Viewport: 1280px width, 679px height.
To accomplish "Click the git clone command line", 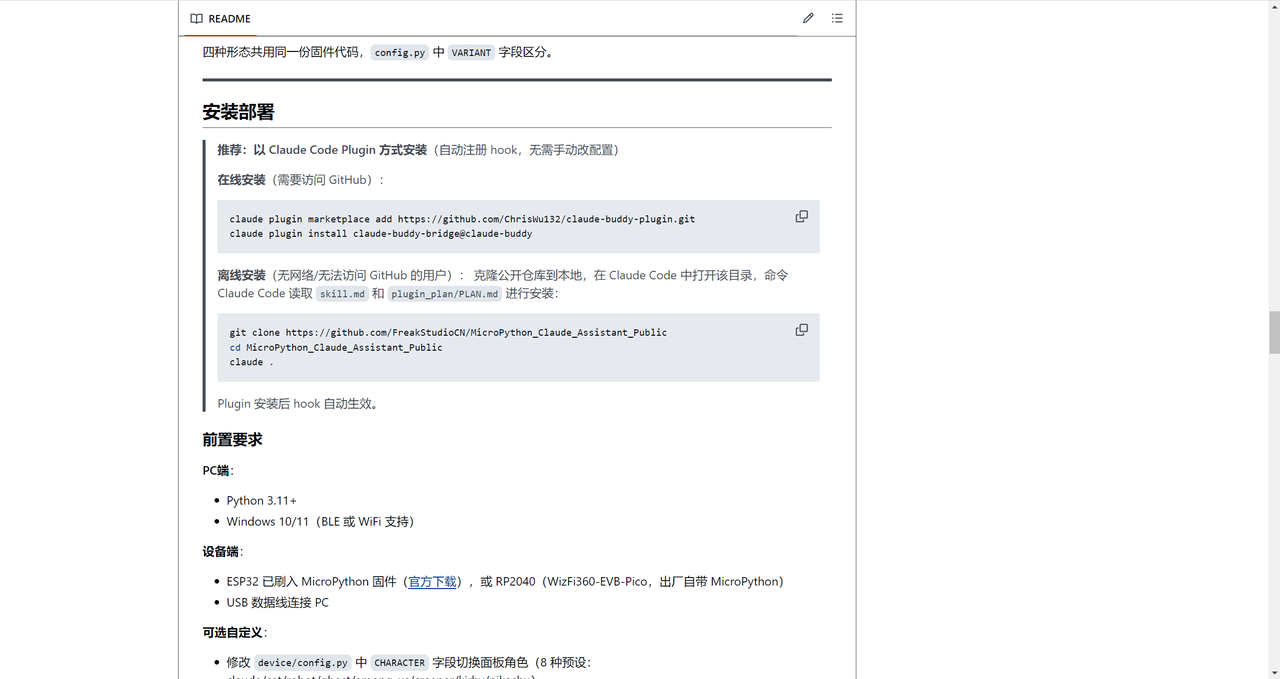I will (448, 332).
